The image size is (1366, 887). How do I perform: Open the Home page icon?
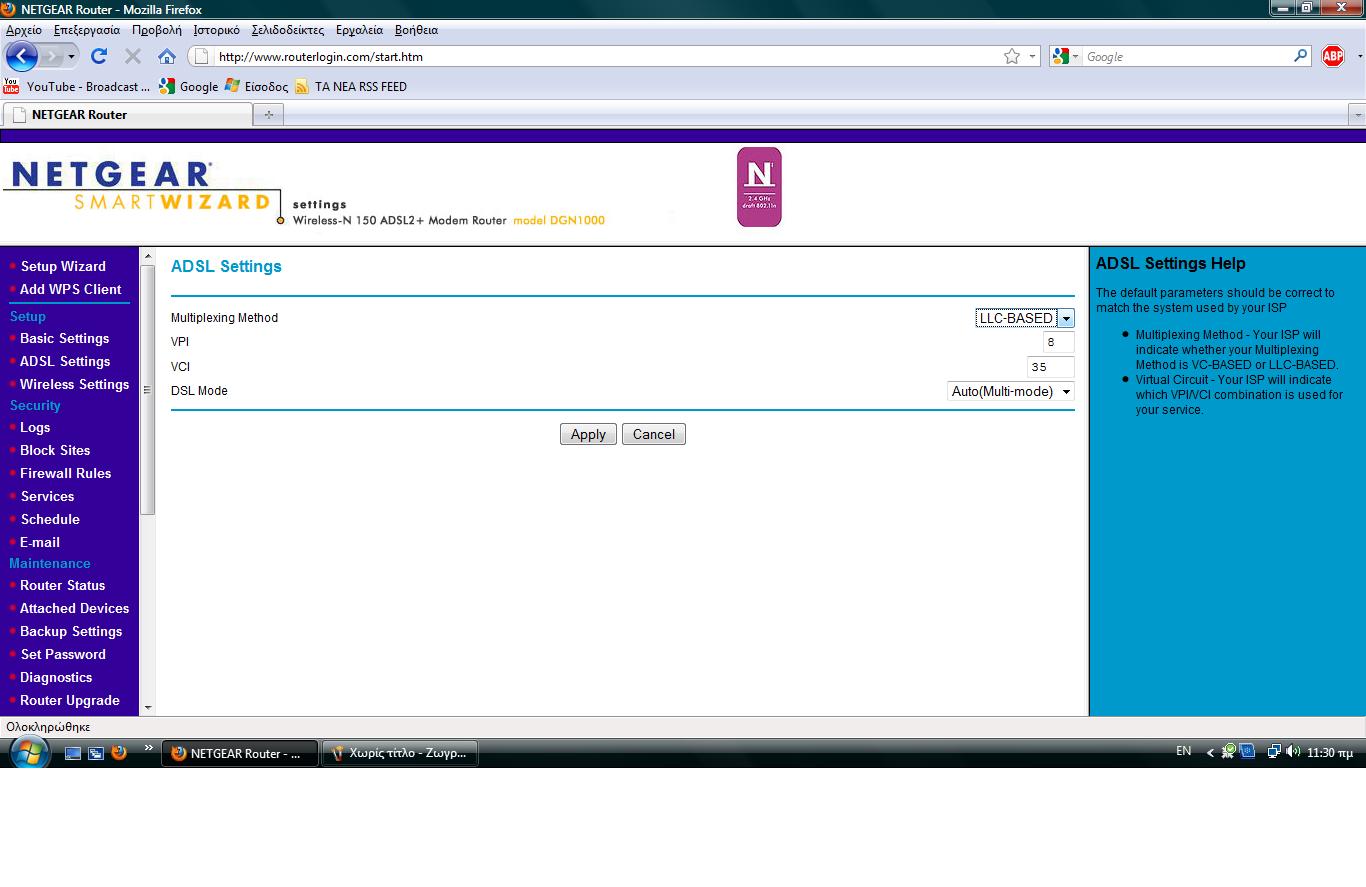click(167, 56)
